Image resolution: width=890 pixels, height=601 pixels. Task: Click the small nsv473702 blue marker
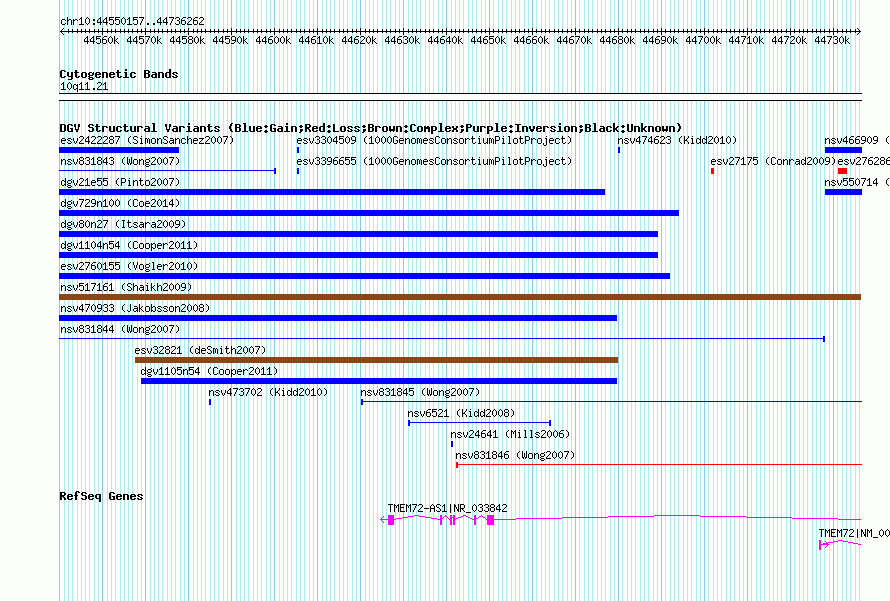[210, 402]
